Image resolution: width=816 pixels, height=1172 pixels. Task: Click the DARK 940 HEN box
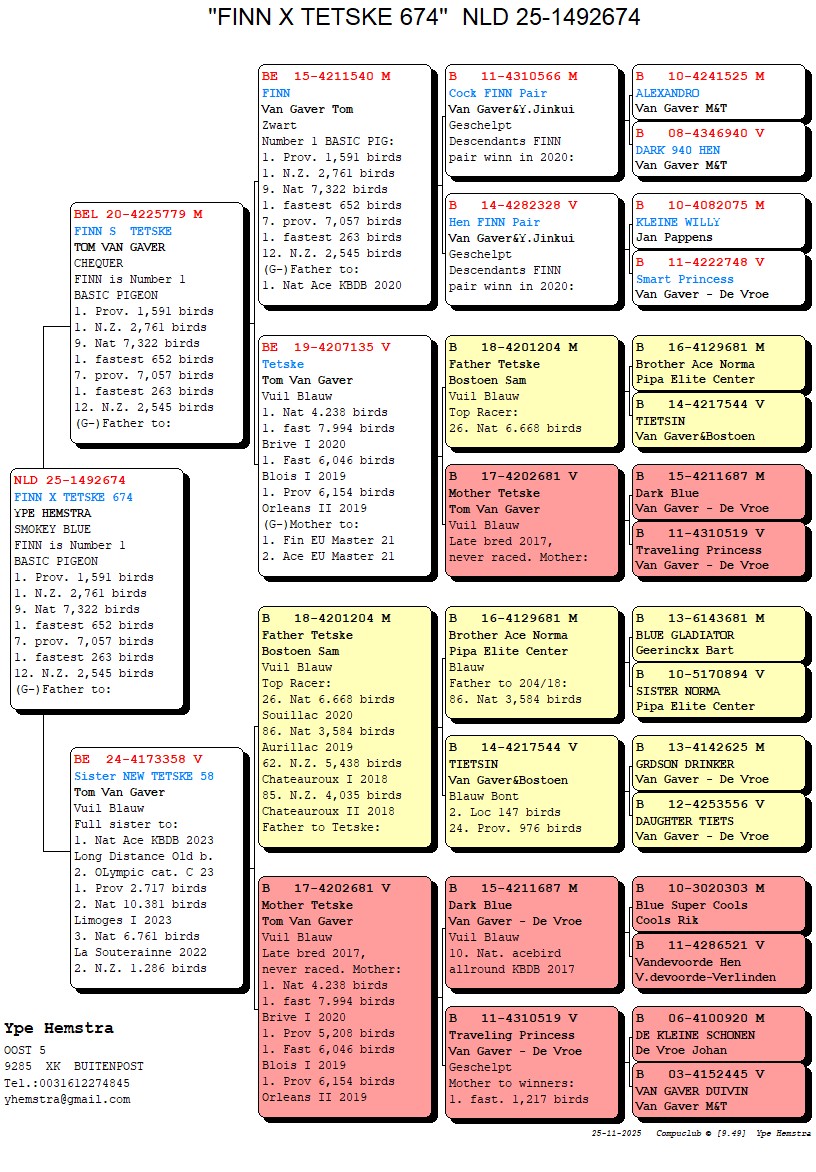pyautogui.click(x=718, y=149)
